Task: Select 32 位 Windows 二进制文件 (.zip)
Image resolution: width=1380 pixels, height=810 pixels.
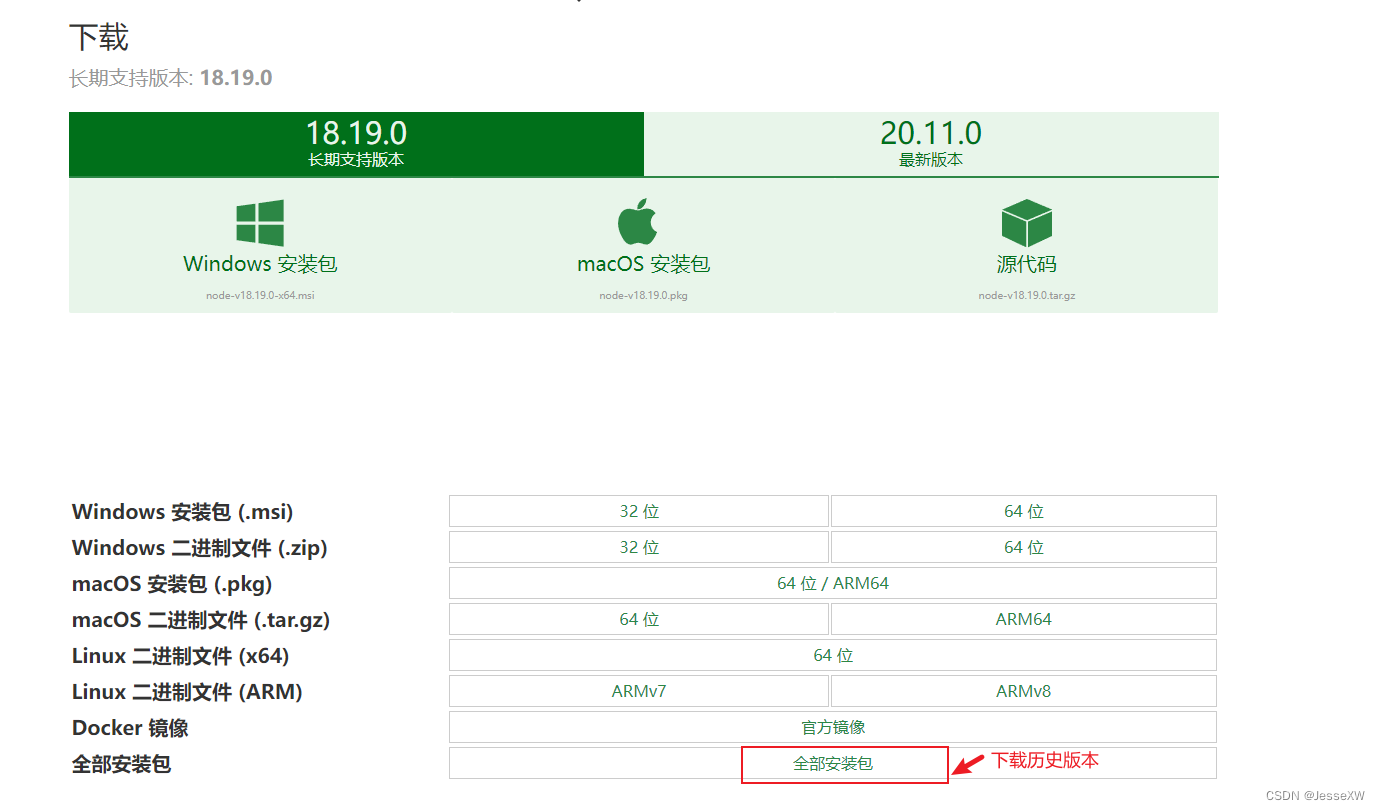Action: pyautogui.click(x=639, y=547)
